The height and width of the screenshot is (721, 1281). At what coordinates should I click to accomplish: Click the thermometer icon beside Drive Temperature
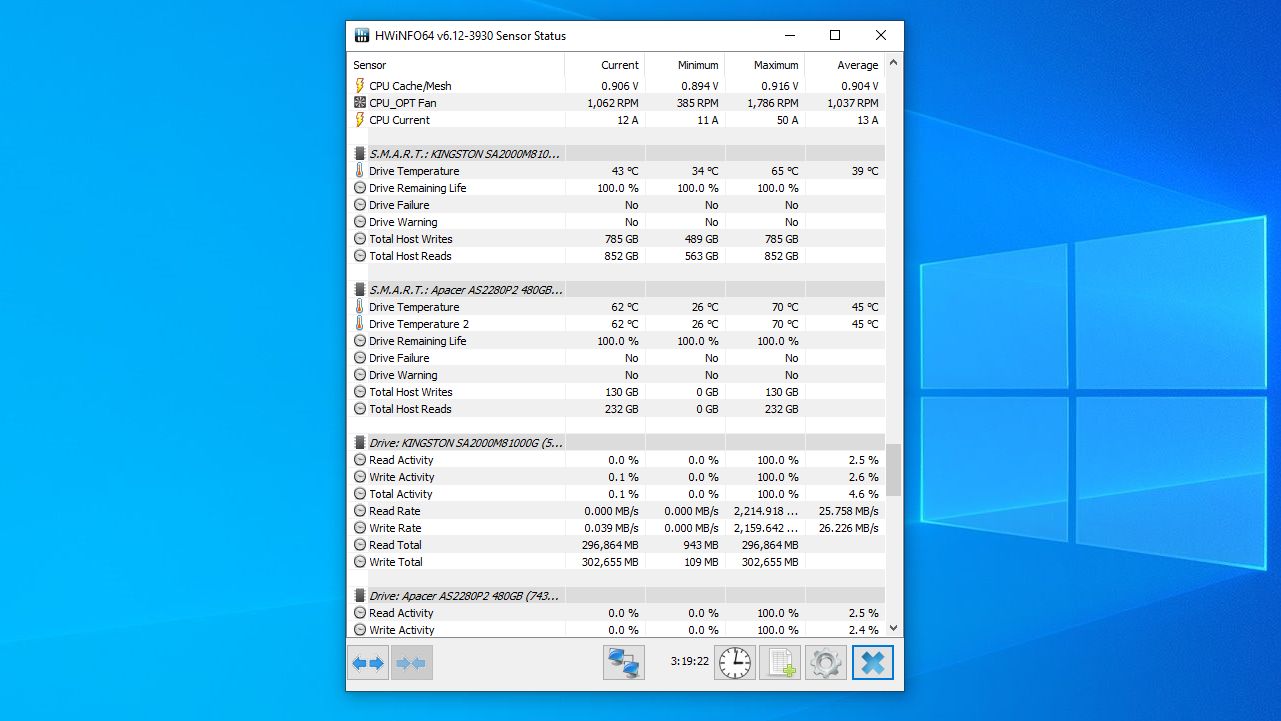pos(359,171)
